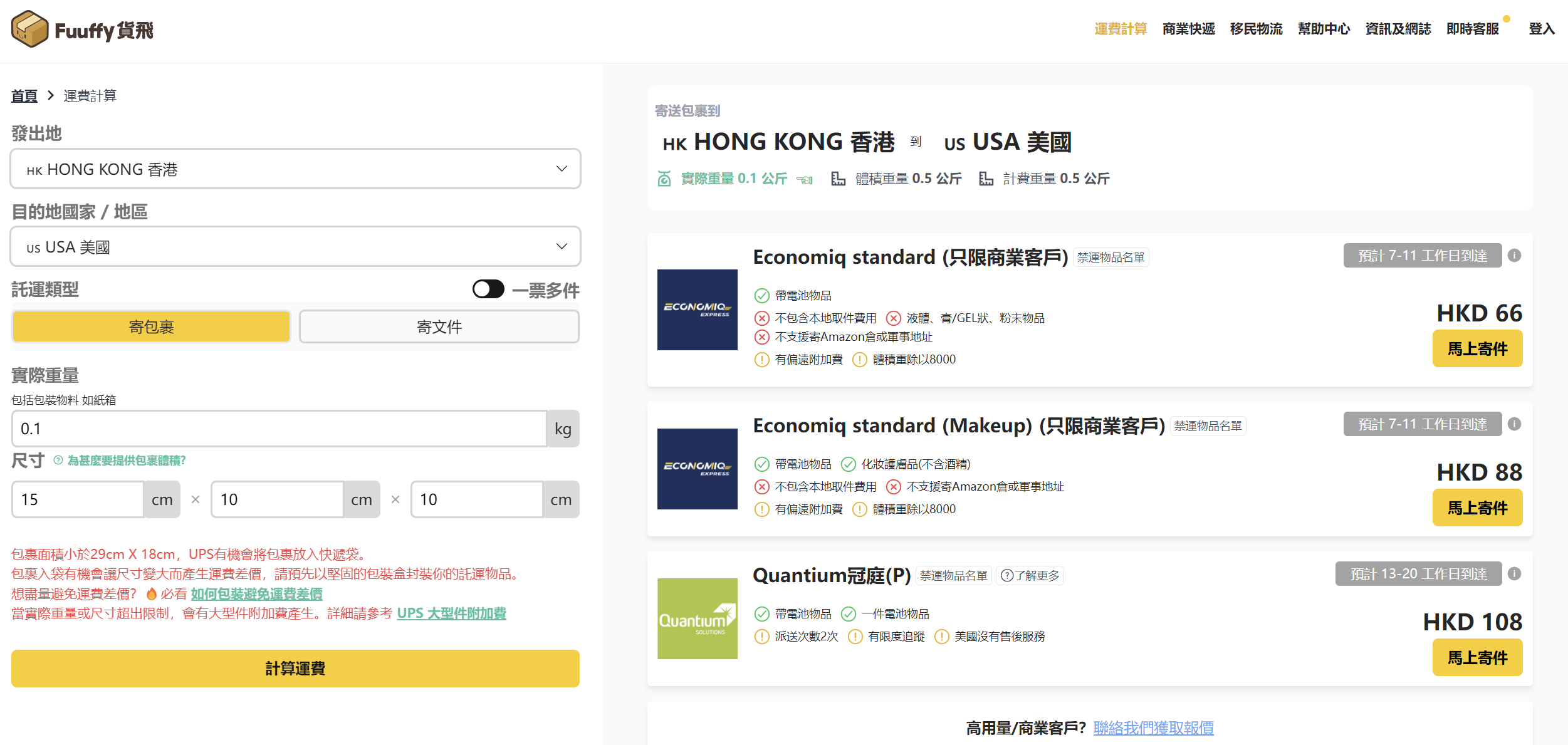Select the 寄文件 shipment type
Image resolution: width=1568 pixels, height=745 pixels.
click(439, 326)
